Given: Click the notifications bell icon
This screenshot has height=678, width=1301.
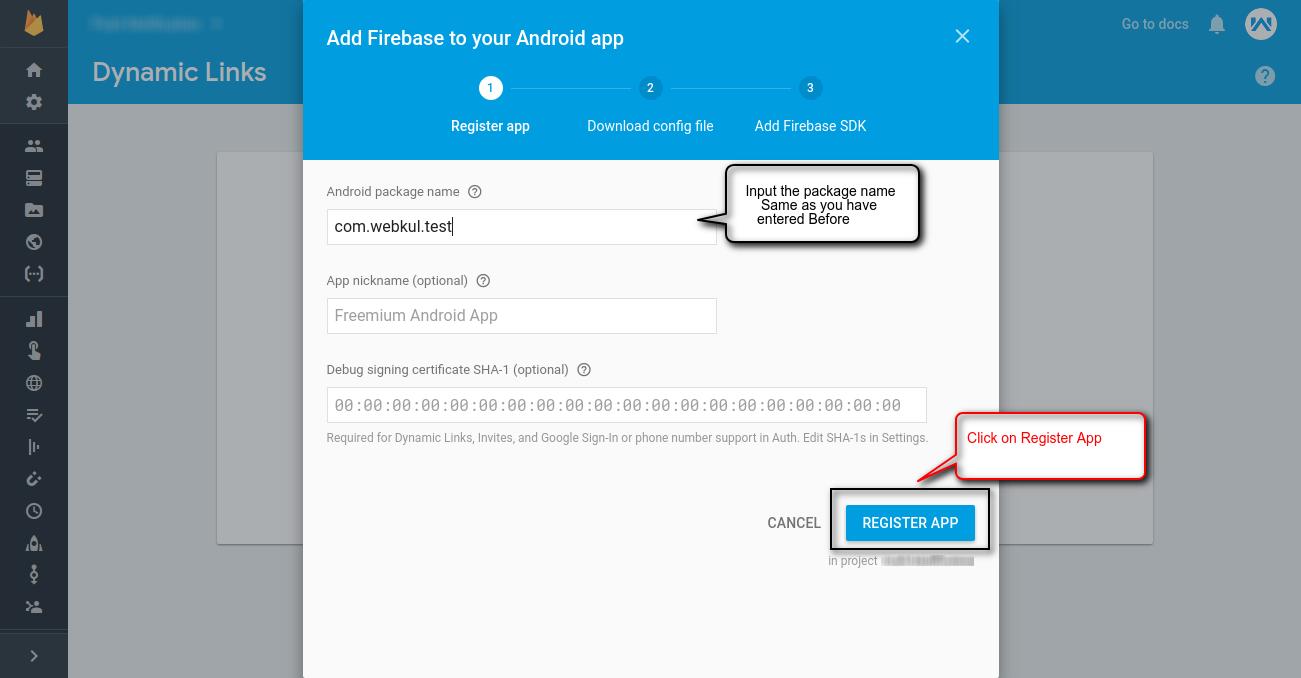Looking at the screenshot, I should (1217, 24).
